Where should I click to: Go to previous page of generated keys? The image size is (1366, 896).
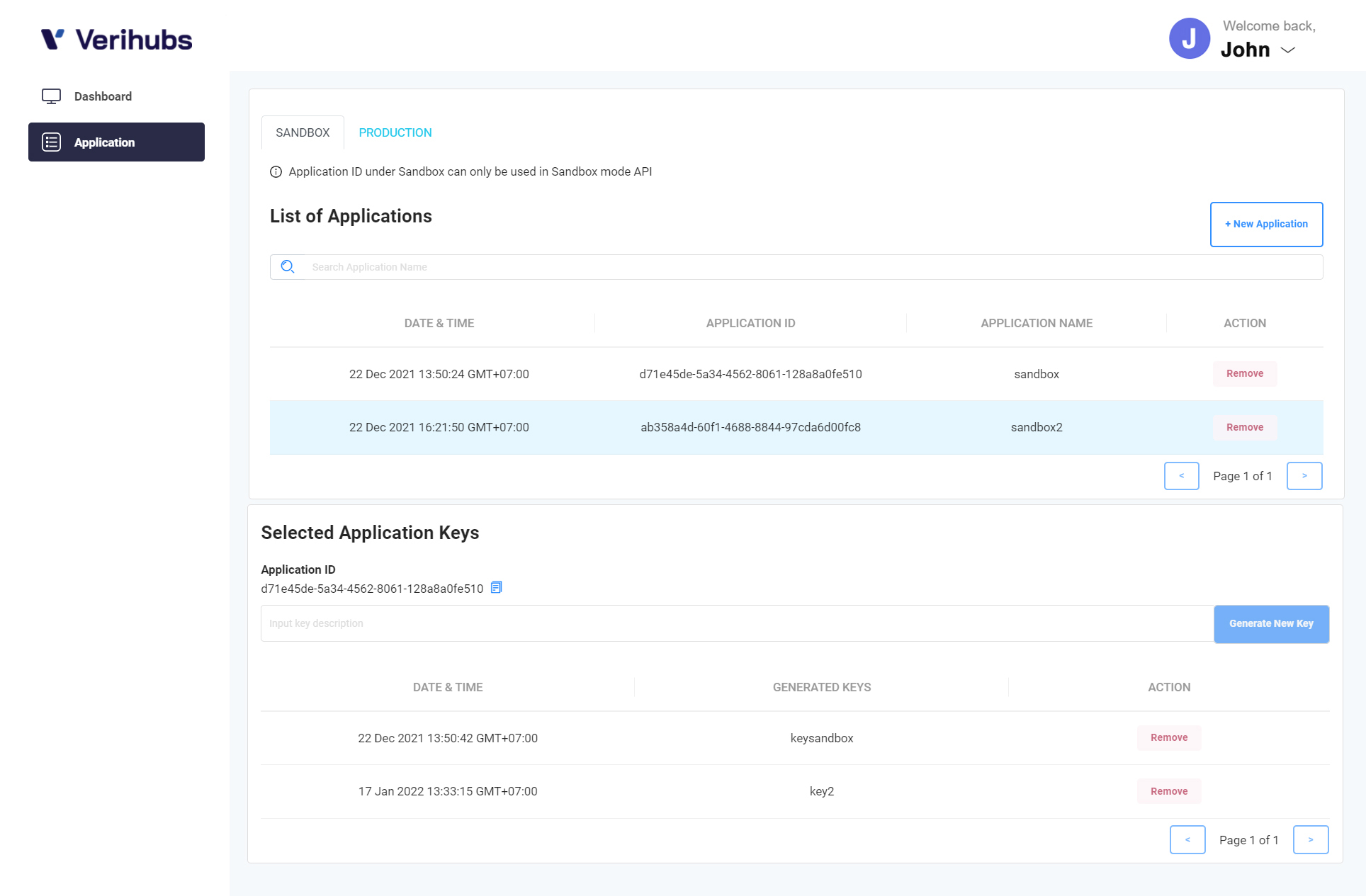1187,840
